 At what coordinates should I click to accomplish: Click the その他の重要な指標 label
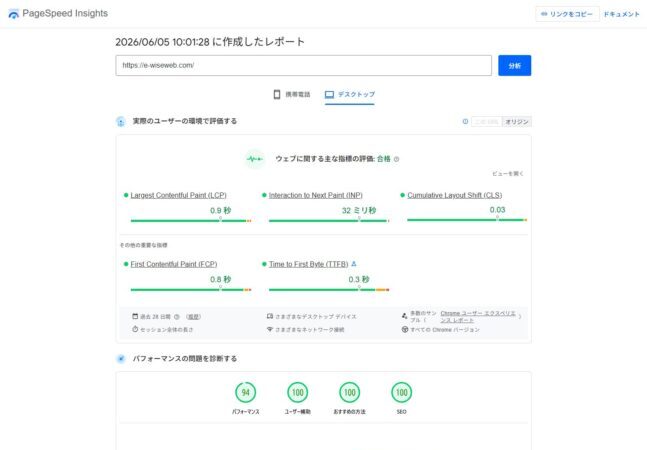[144, 245]
